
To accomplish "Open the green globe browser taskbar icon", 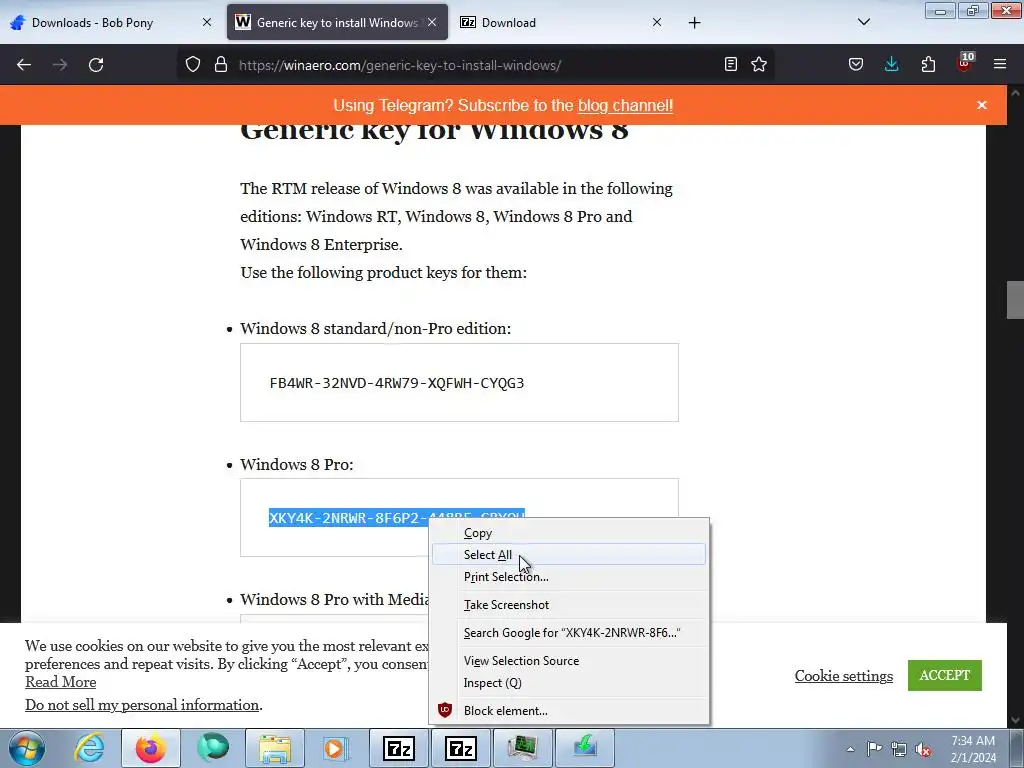I will [213, 748].
